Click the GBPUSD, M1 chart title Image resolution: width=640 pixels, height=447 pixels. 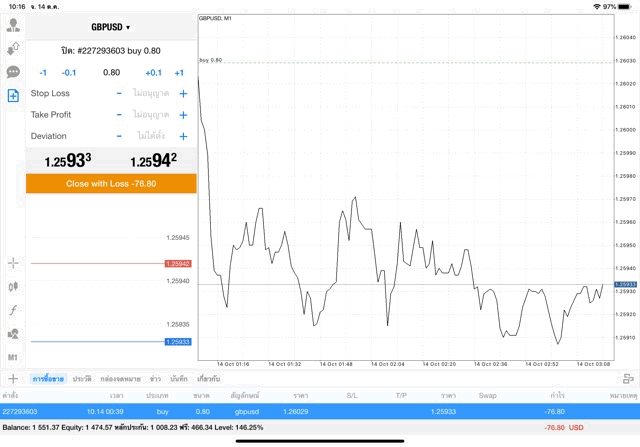pyautogui.click(x=215, y=18)
